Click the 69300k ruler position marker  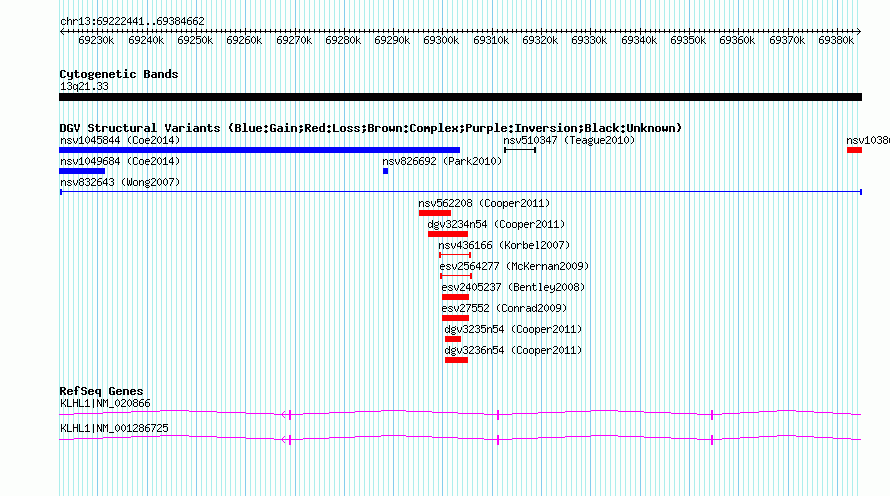click(x=441, y=40)
